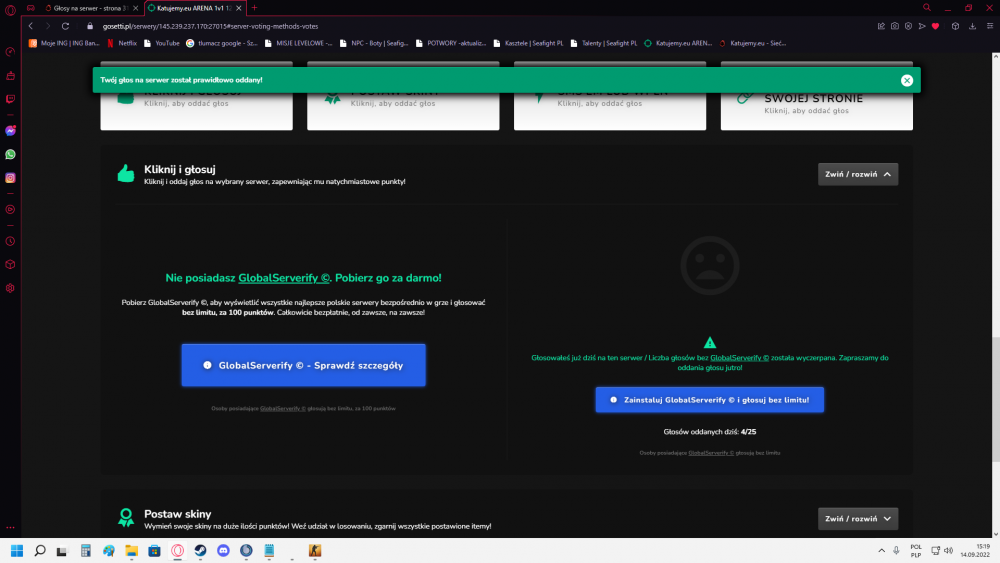Viewport: 1000px width, 563px height.
Task: Open sidebar bag icon
Action: pyautogui.click(x=10, y=75)
